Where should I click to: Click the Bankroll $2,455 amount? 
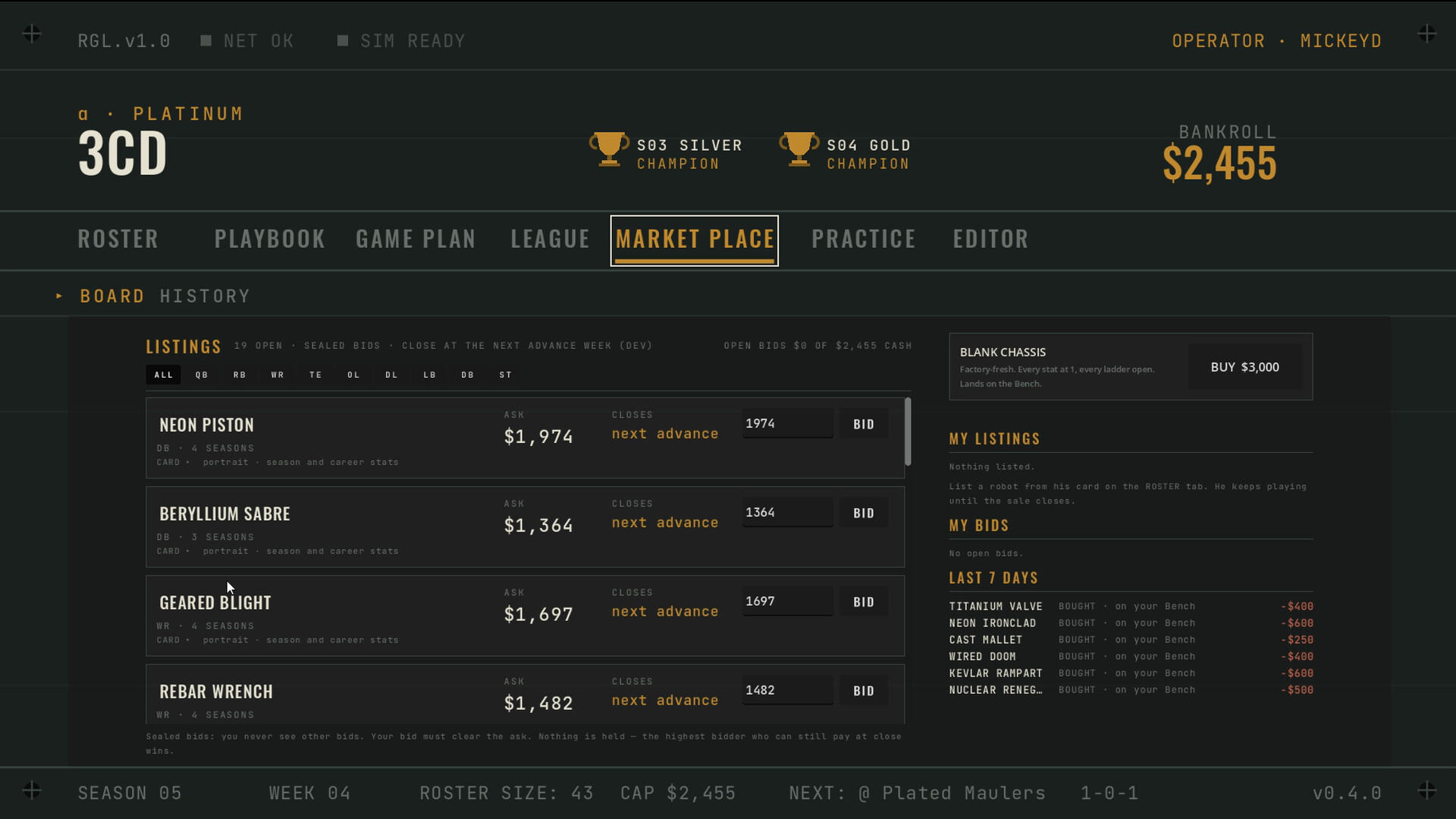click(x=1219, y=163)
